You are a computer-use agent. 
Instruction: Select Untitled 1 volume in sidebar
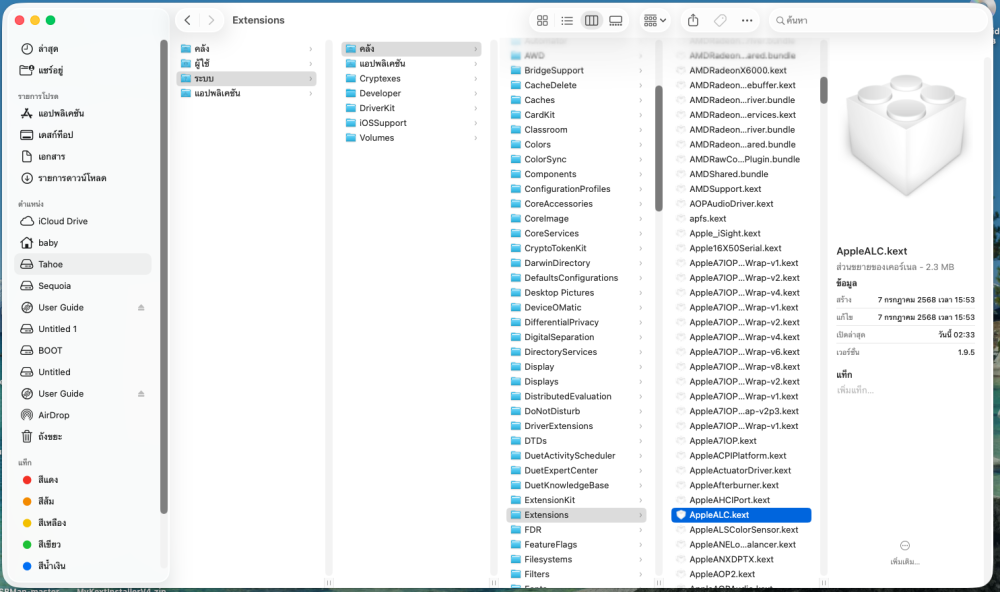tap(83, 329)
